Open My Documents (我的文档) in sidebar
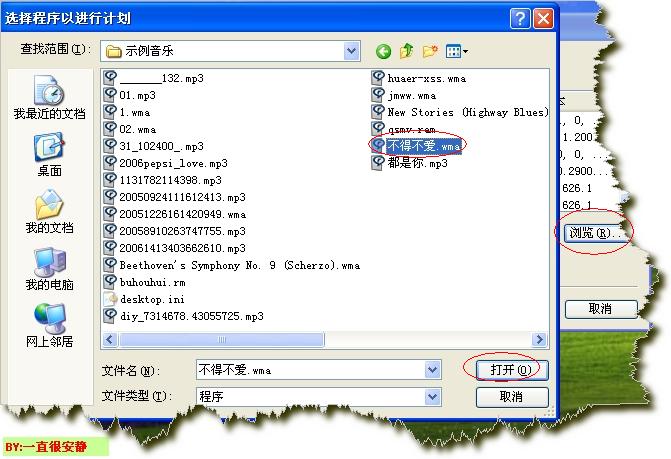Image resolution: width=671 pixels, height=459 pixels. pyautogui.click(x=49, y=211)
